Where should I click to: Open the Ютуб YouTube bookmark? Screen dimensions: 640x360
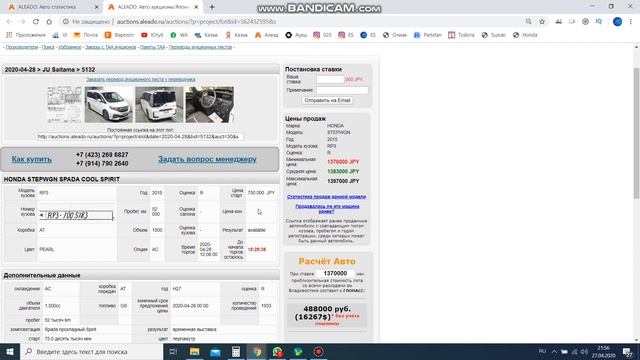pyautogui.click(x=152, y=35)
